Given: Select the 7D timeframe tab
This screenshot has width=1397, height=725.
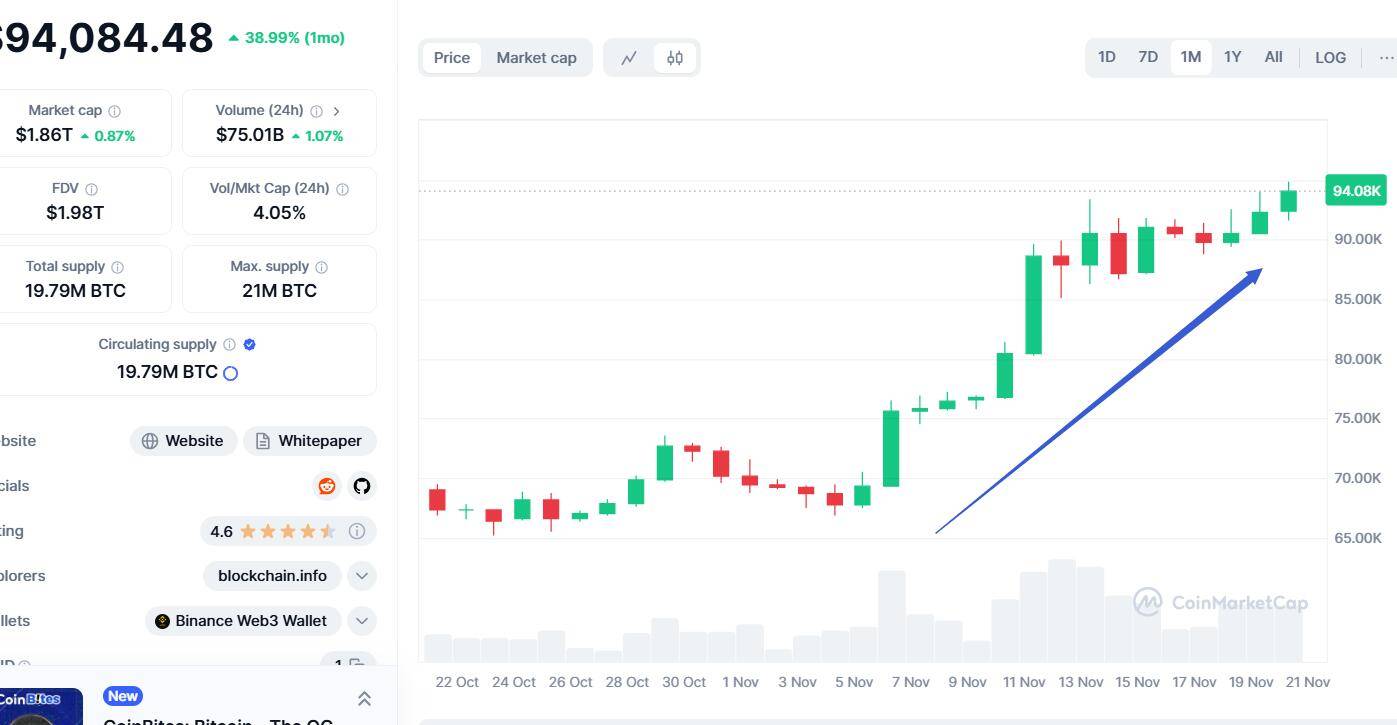Looking at the screenshot, I should [1147, 57].
